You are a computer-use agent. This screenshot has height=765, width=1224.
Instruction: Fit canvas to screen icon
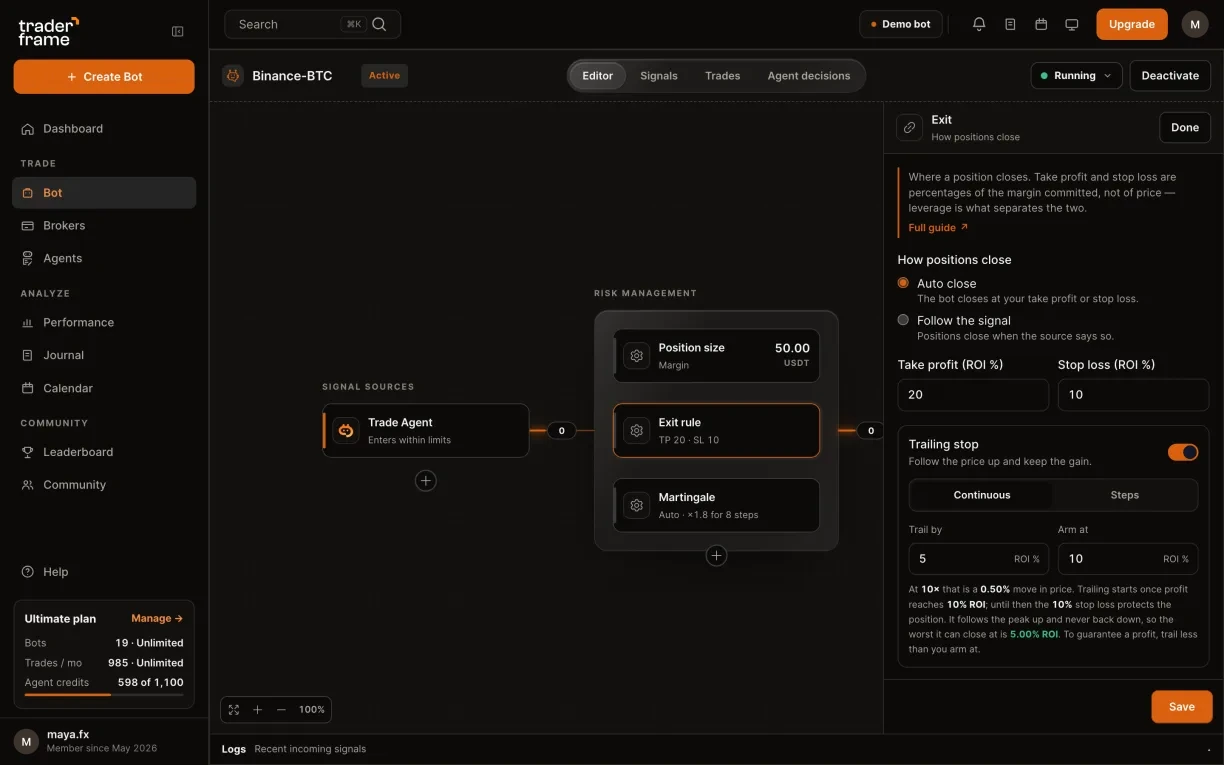click(x=234, y=709)
